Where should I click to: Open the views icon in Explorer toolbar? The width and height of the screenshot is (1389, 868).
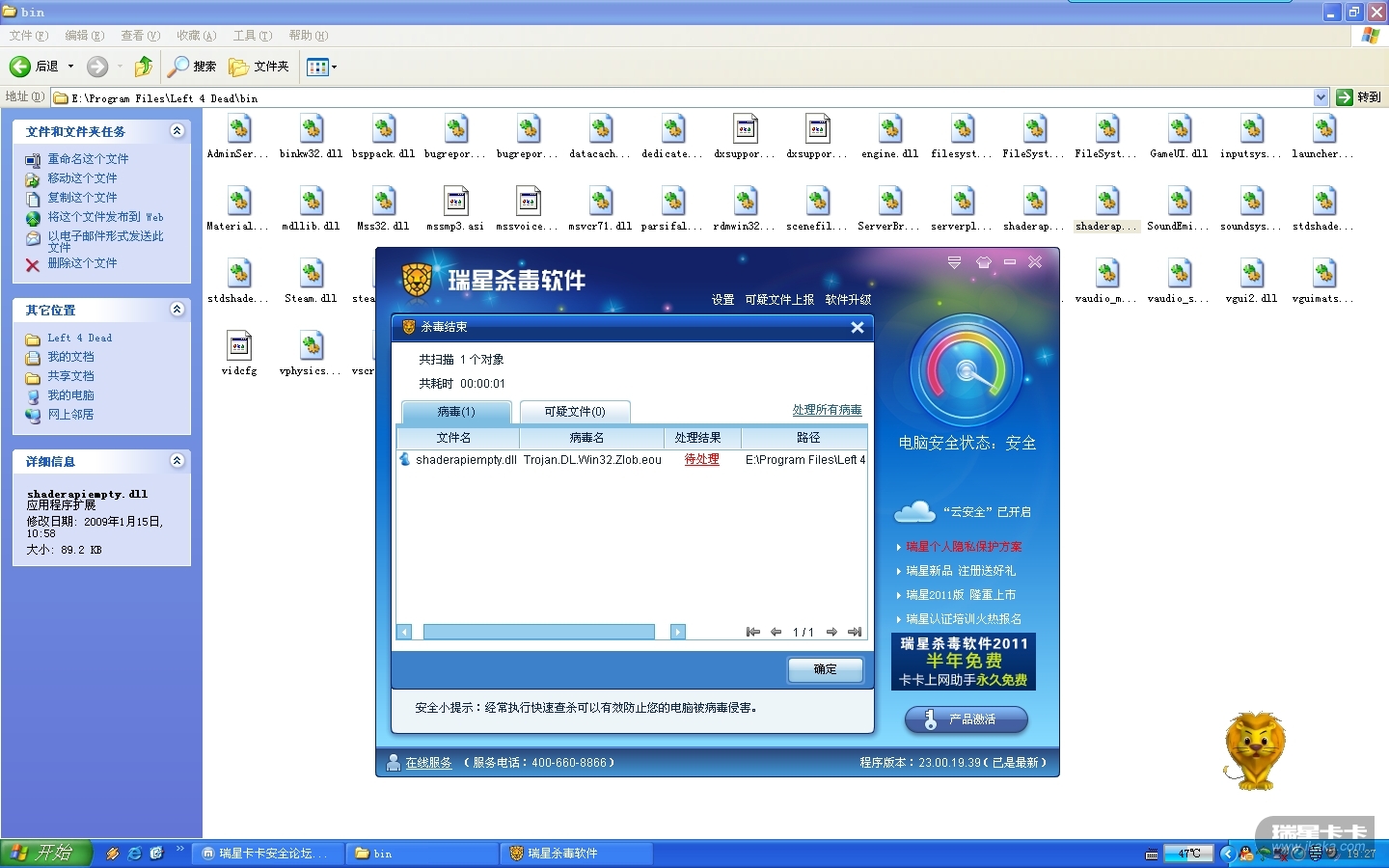[x=317, y=67]
